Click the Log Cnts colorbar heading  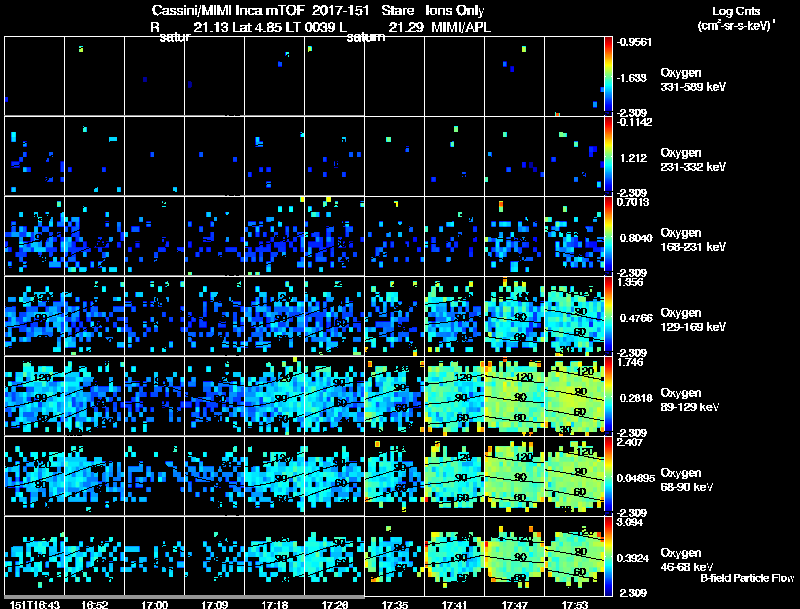click(736, 18)
